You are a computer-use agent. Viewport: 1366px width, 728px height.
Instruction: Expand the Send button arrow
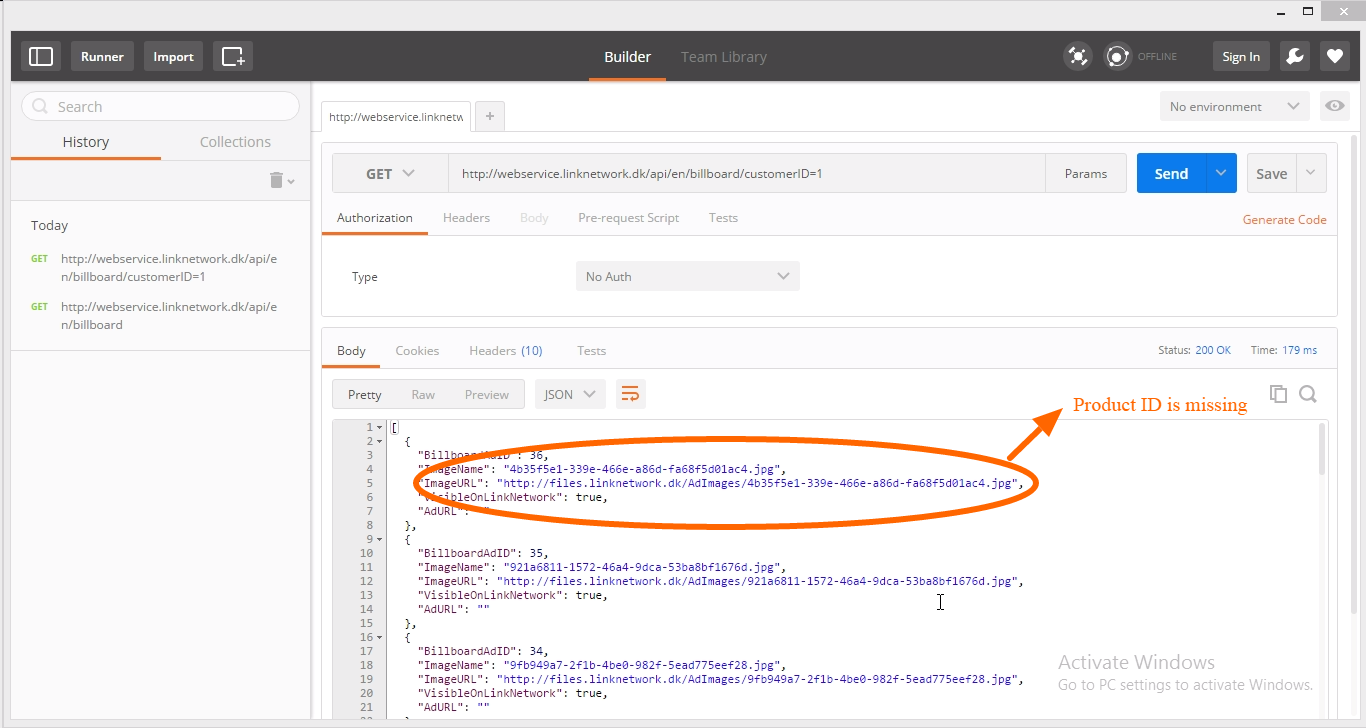1221,173
